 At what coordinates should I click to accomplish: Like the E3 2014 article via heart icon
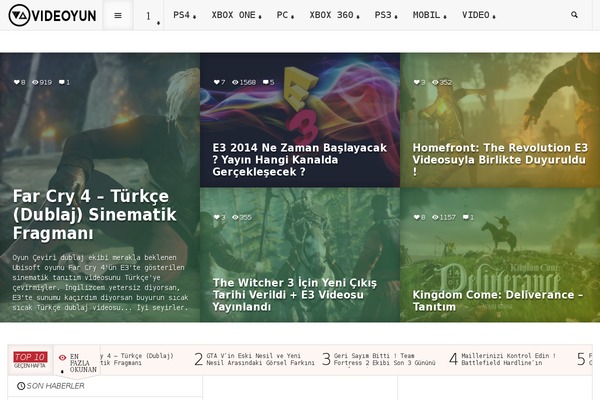217,82
